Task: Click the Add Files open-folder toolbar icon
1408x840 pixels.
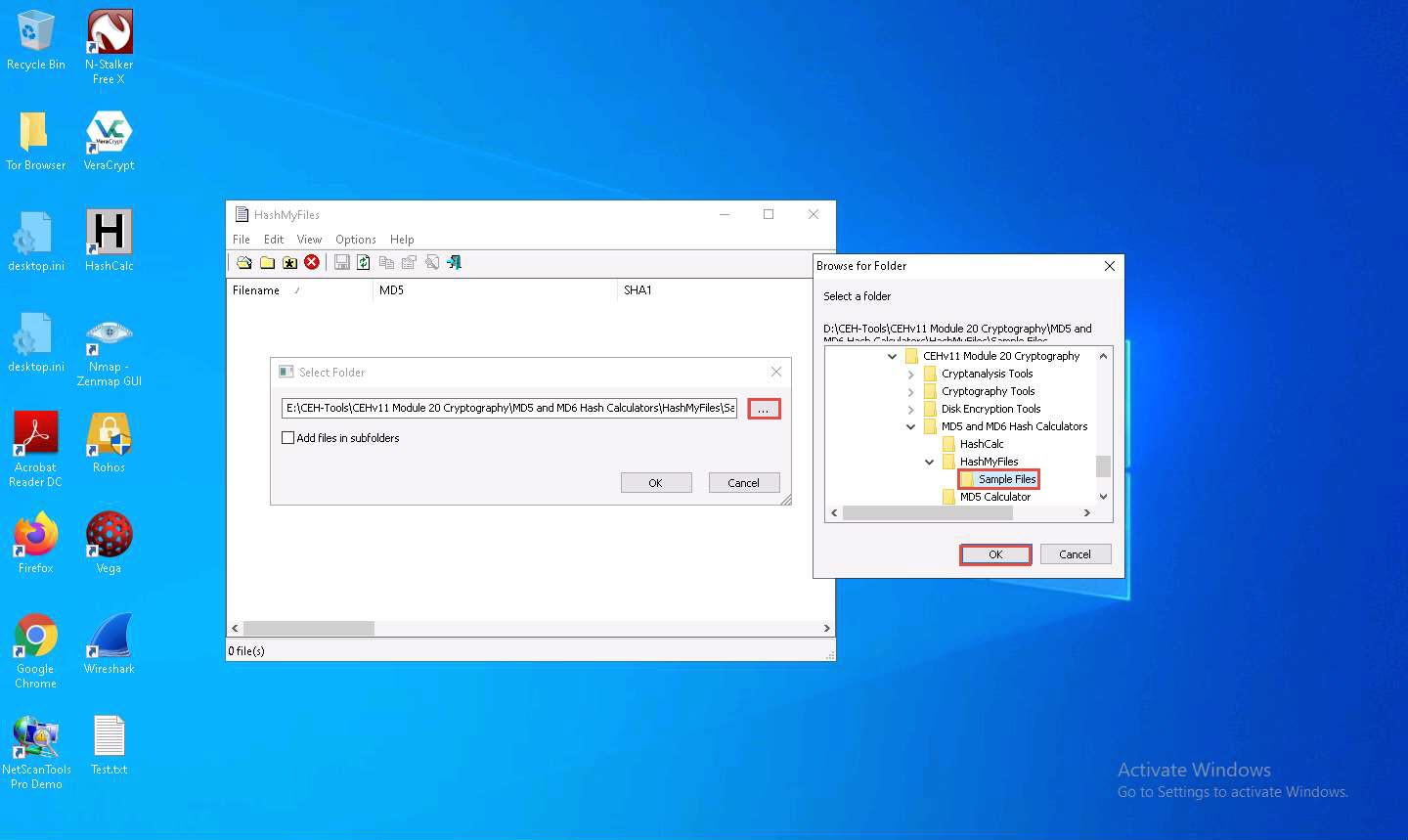Action: coord(244,262)
